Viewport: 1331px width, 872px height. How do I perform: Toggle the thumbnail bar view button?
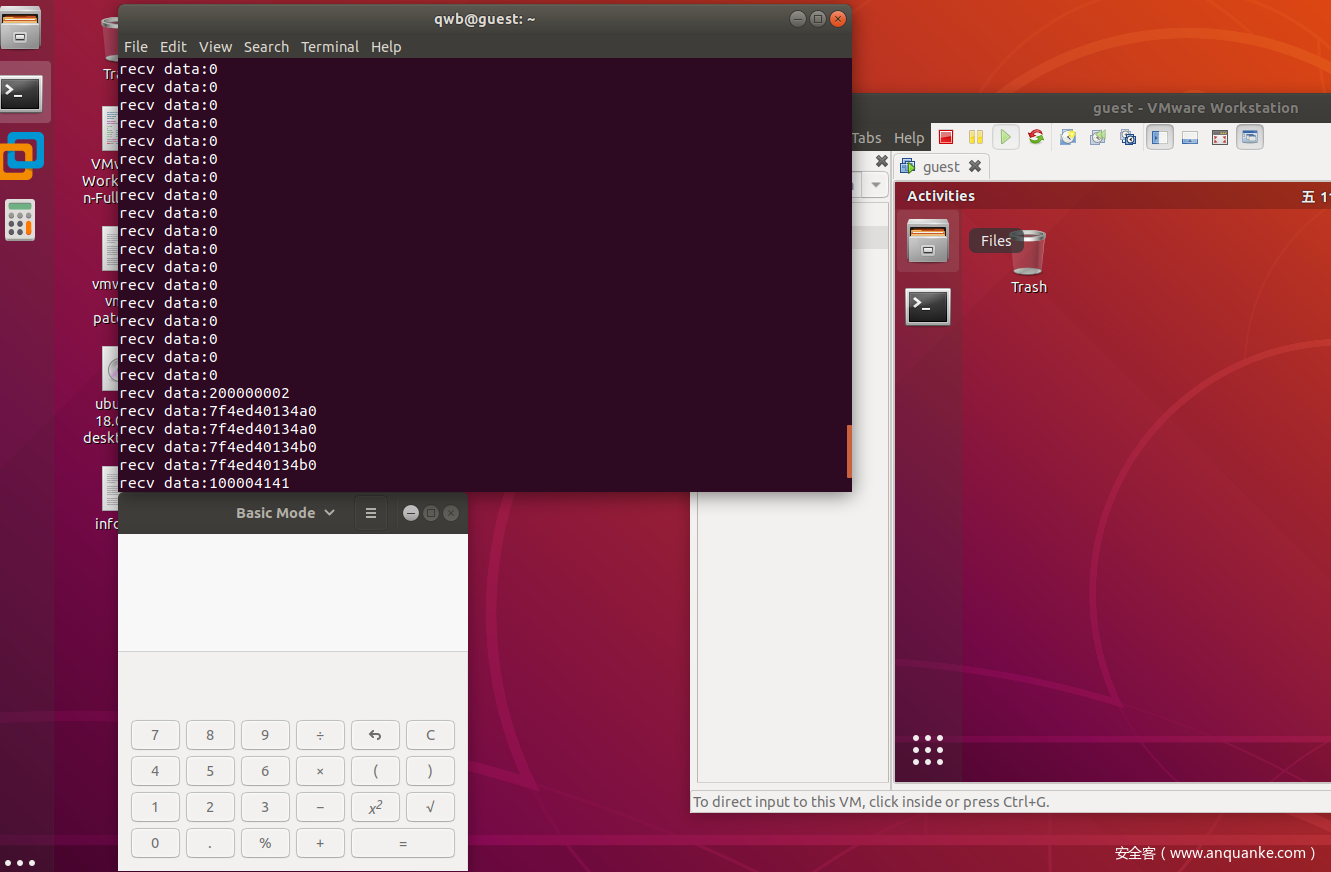click(x=1190, y=137)
